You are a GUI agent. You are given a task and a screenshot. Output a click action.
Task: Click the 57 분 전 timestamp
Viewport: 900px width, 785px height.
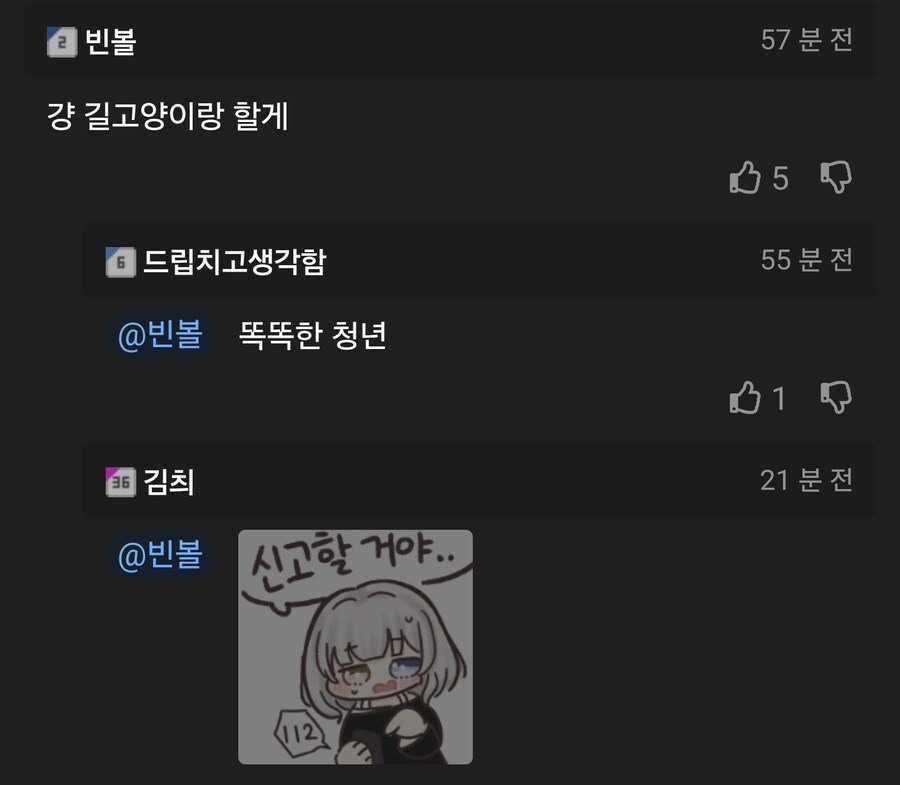coord(806,40)
